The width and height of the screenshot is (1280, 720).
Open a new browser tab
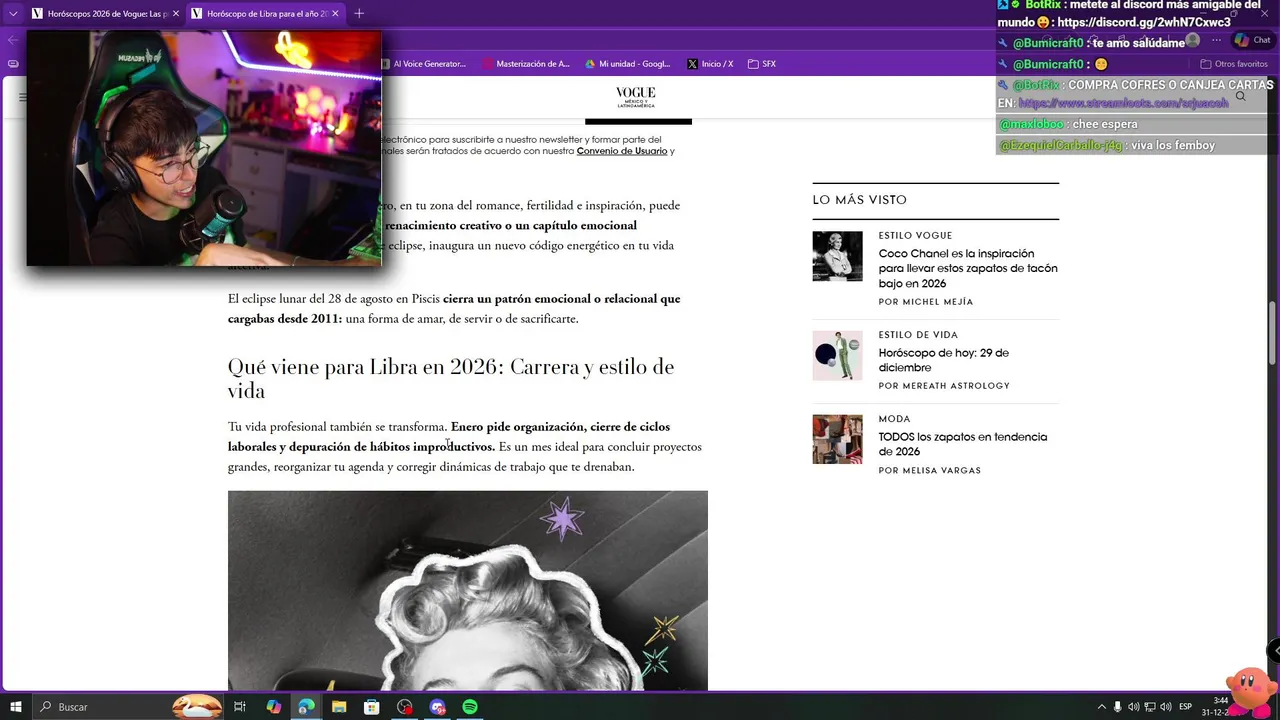359,14
